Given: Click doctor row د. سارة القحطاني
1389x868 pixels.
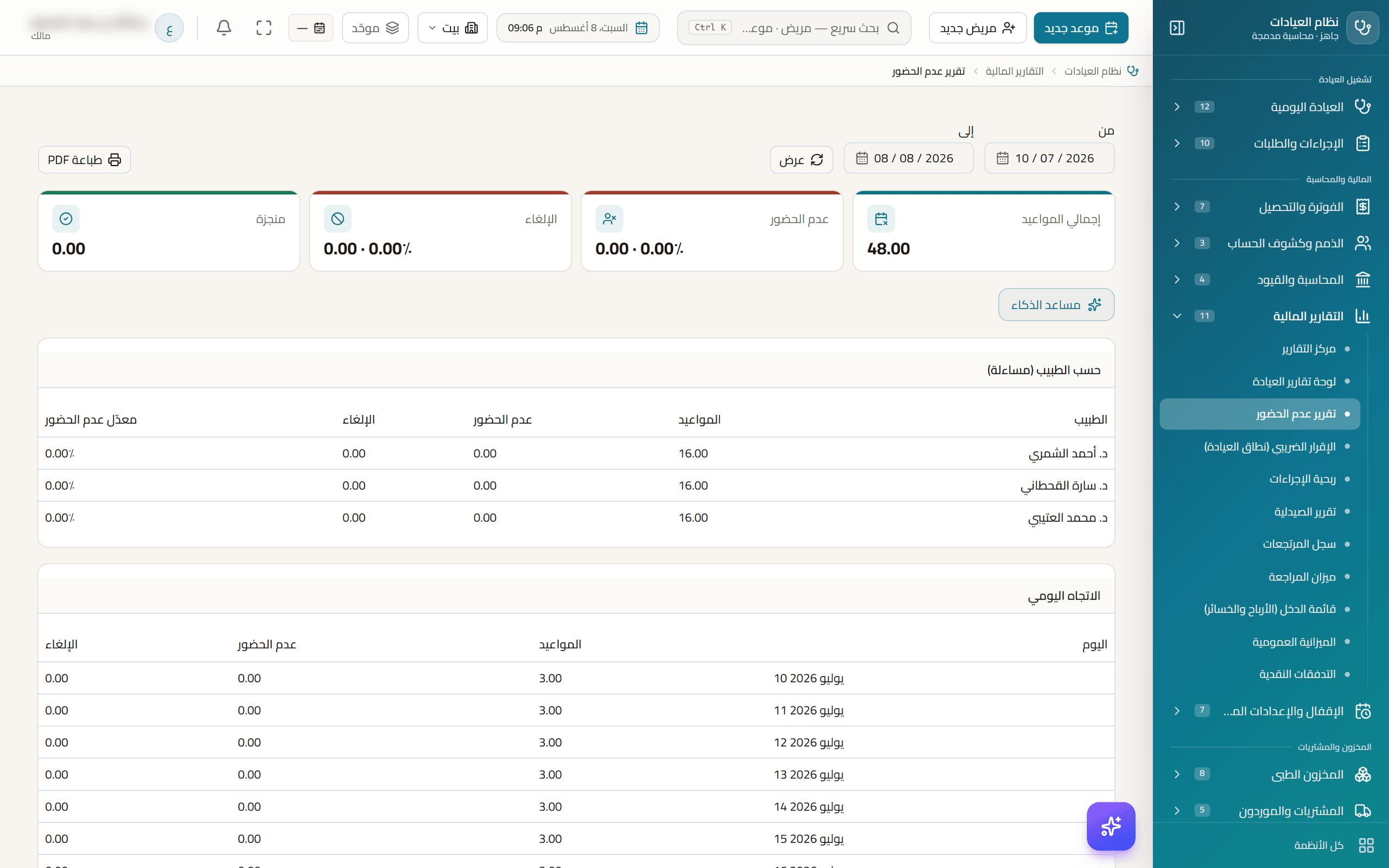Looking at the screenshot, I should pyautogui.click(x=576, y=486).
